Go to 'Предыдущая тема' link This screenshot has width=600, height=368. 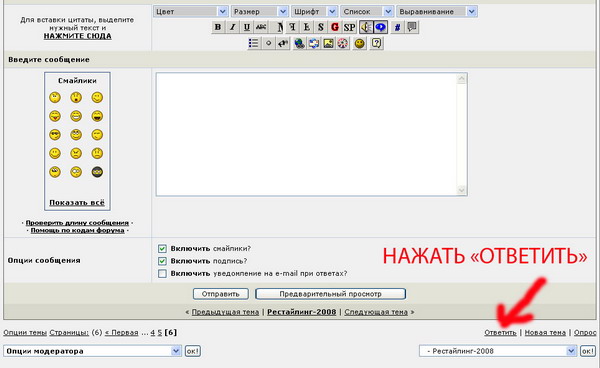coord(225,312)
